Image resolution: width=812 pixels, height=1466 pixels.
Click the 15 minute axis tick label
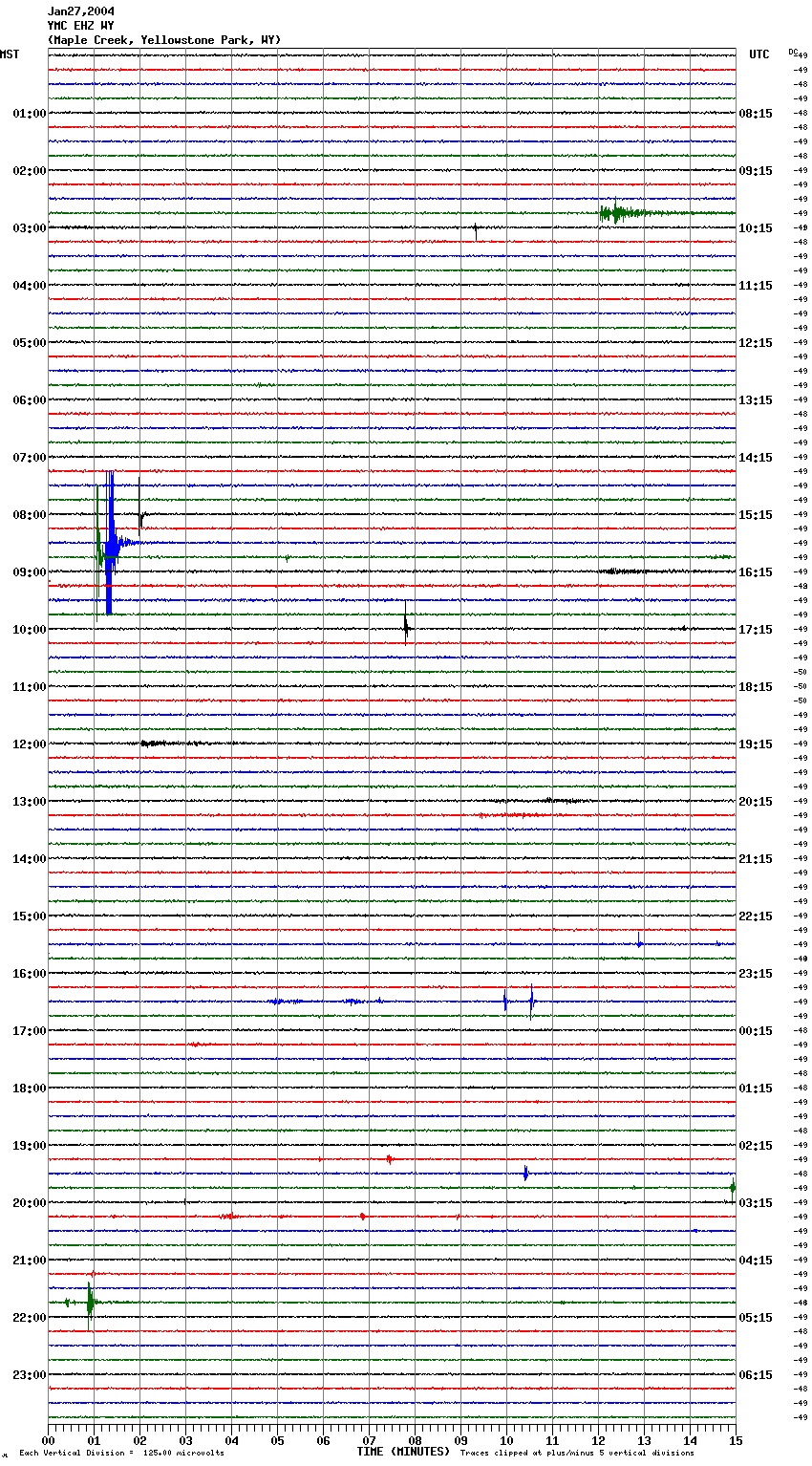[x=736, y=1441]
